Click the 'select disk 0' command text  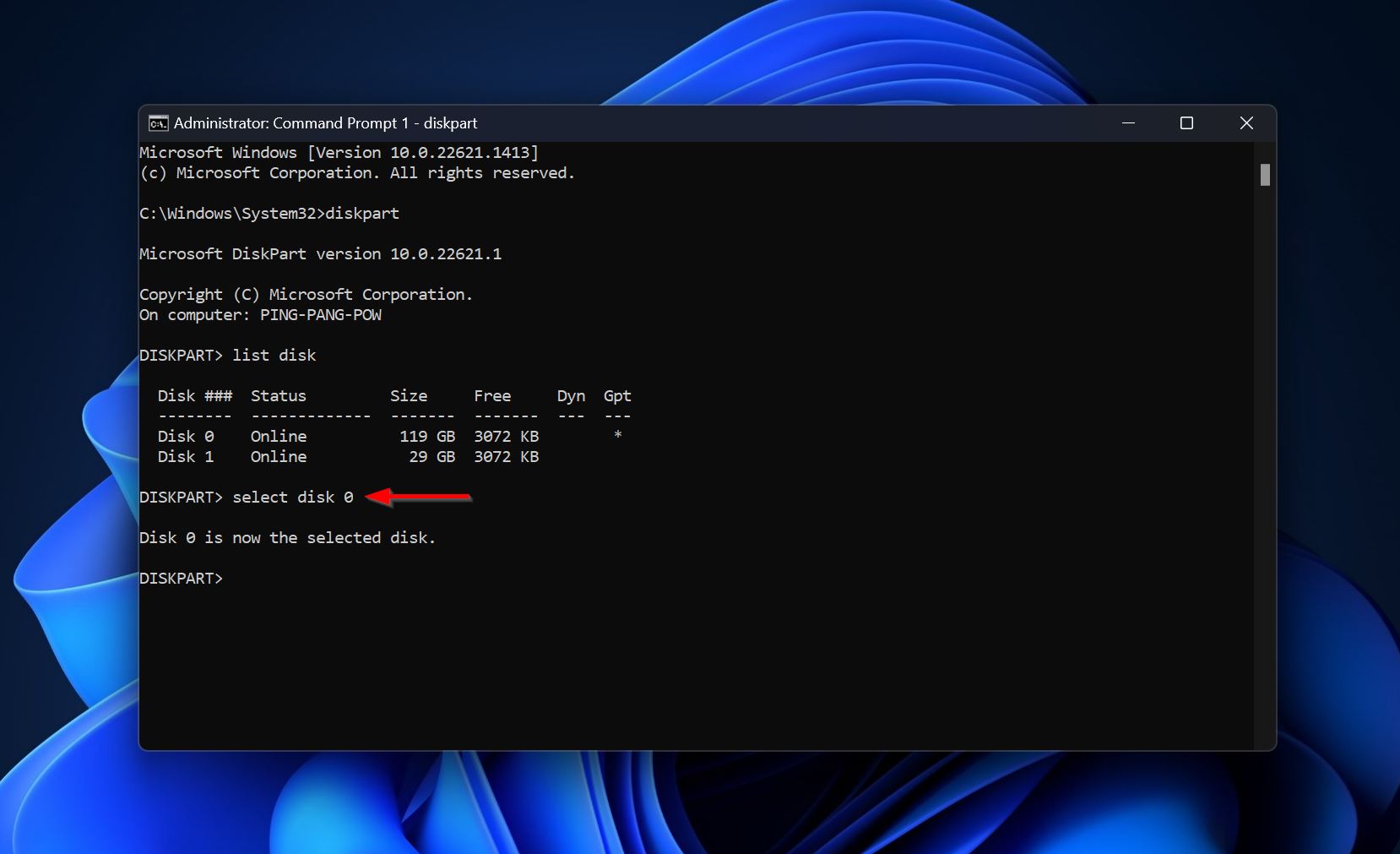click(293, 498)
